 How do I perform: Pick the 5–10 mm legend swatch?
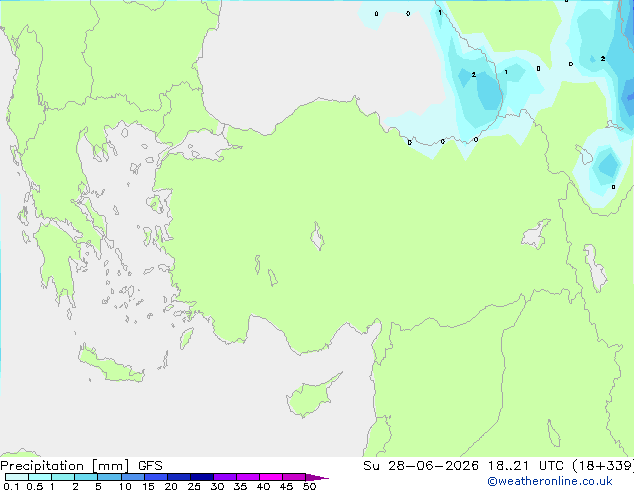(x=109, y=477)
